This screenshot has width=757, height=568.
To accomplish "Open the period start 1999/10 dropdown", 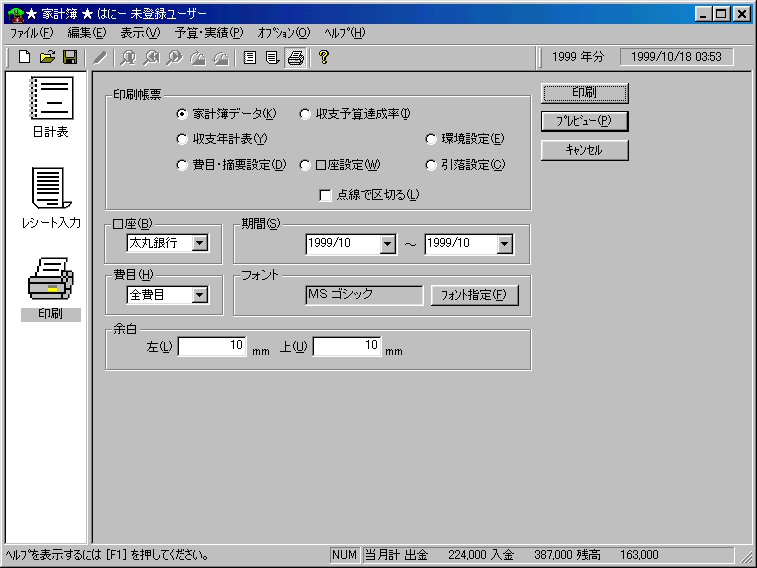I will click(387, 244).
